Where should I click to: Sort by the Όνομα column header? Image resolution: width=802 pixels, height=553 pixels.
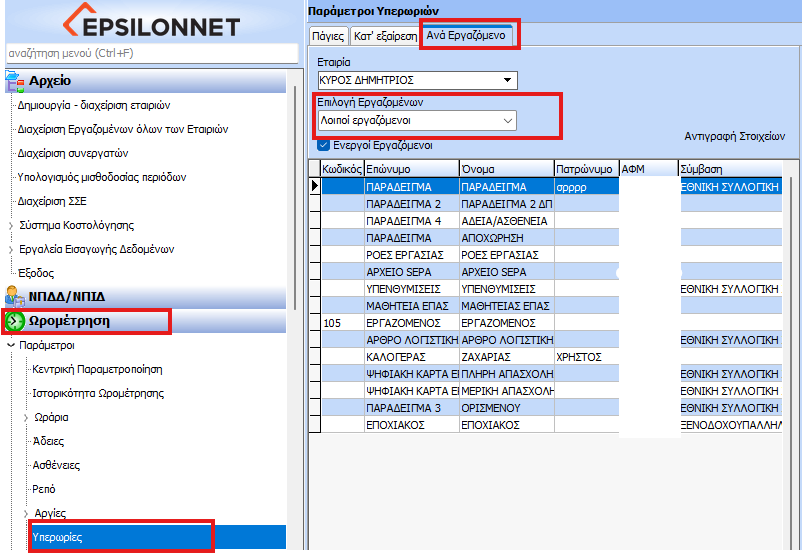pyautogui.click(x=507, y=169)
